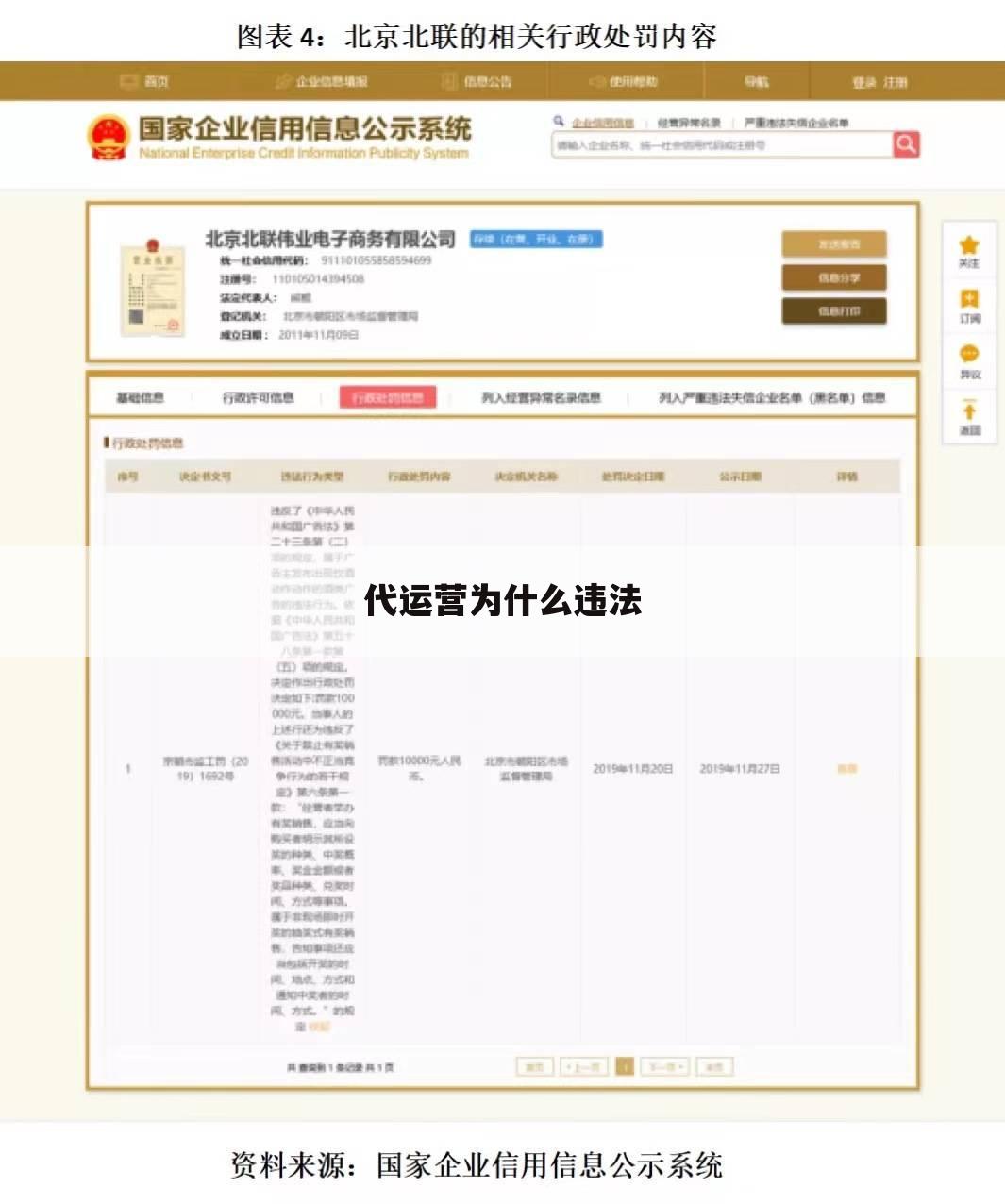Viewport: 1005px width, 1204px height.
Task: Select 经营异常名录 search category
Action: tap(689, 123)
